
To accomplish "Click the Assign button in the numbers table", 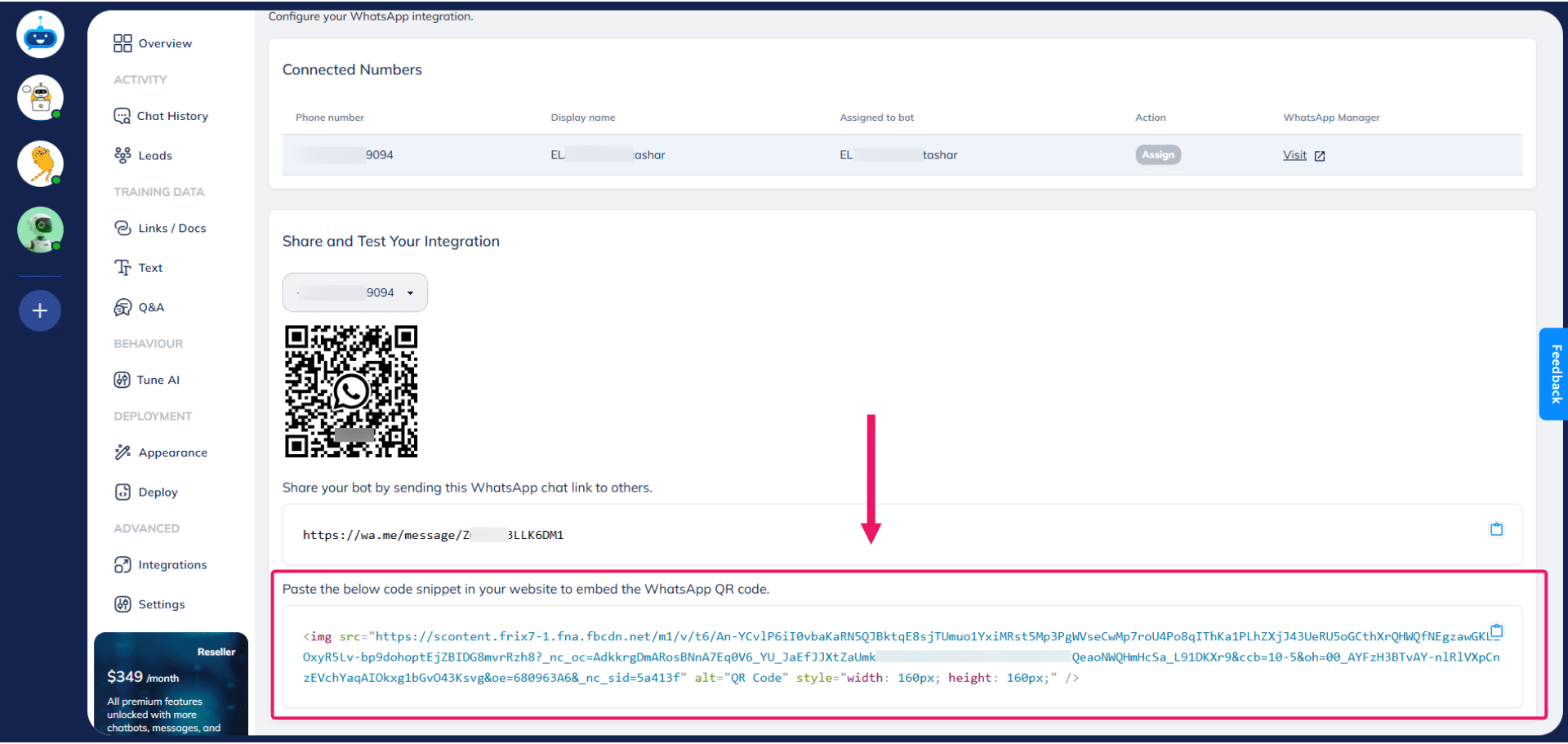I will [x=1158, y=154].
